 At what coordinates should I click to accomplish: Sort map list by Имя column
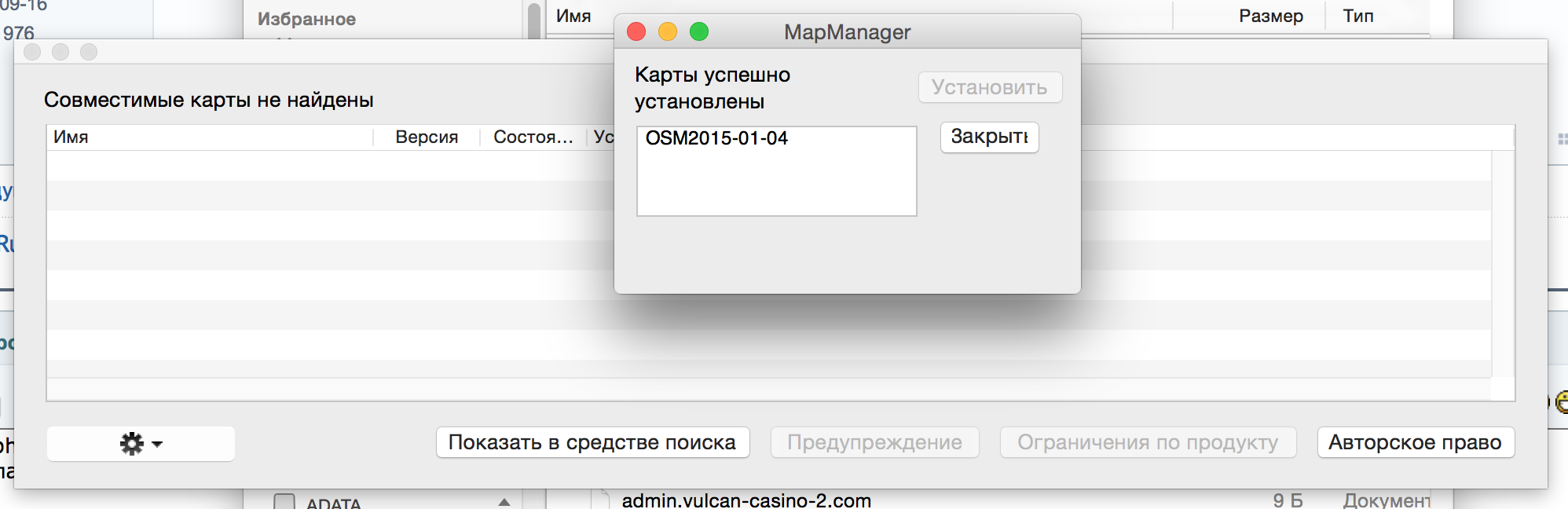point(210,137)
